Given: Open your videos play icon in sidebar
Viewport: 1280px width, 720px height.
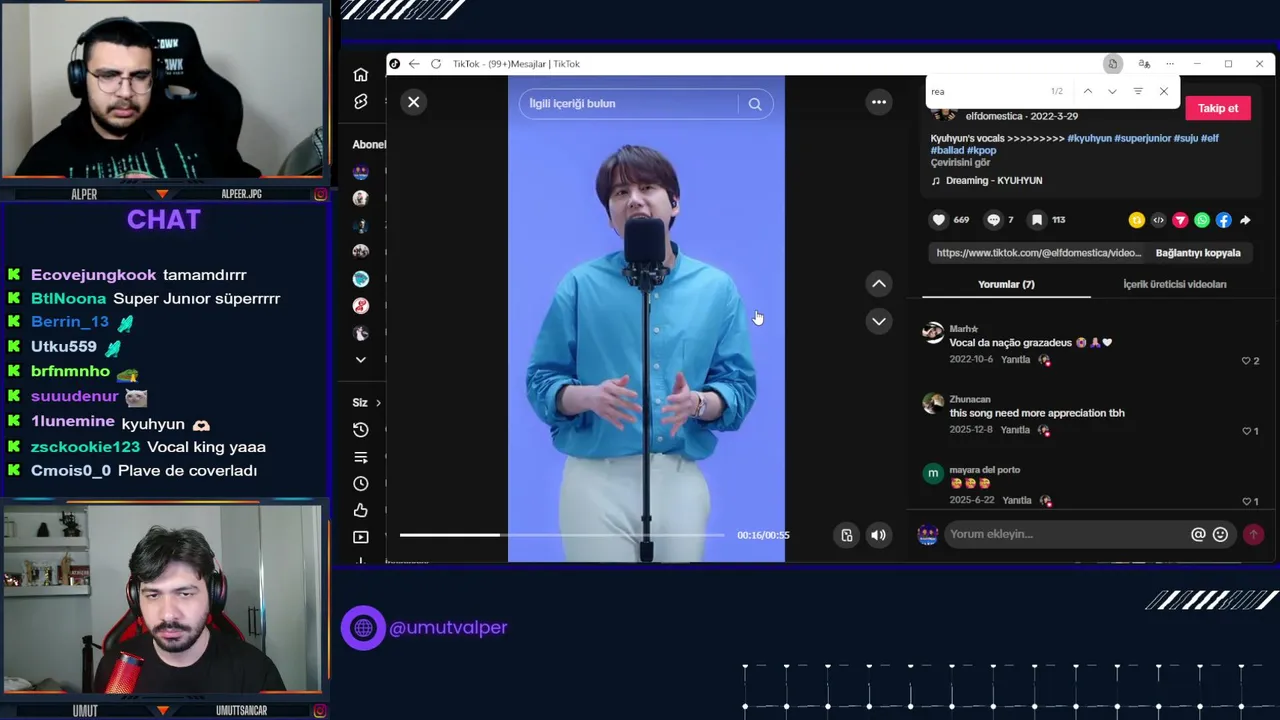Looking at the screenshot, I should click(x=361, y=538).
